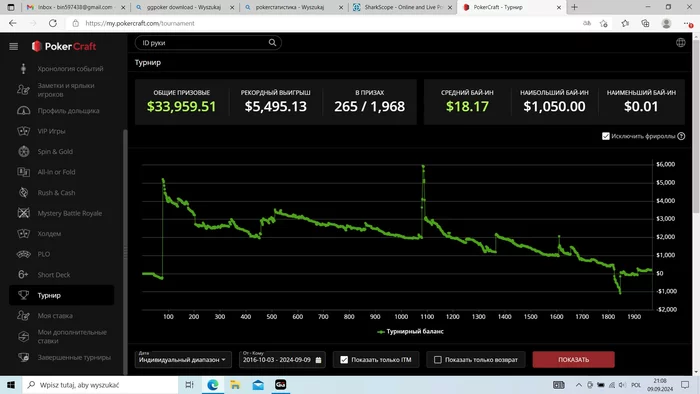Click the Завершенные турниры icon

23,357
